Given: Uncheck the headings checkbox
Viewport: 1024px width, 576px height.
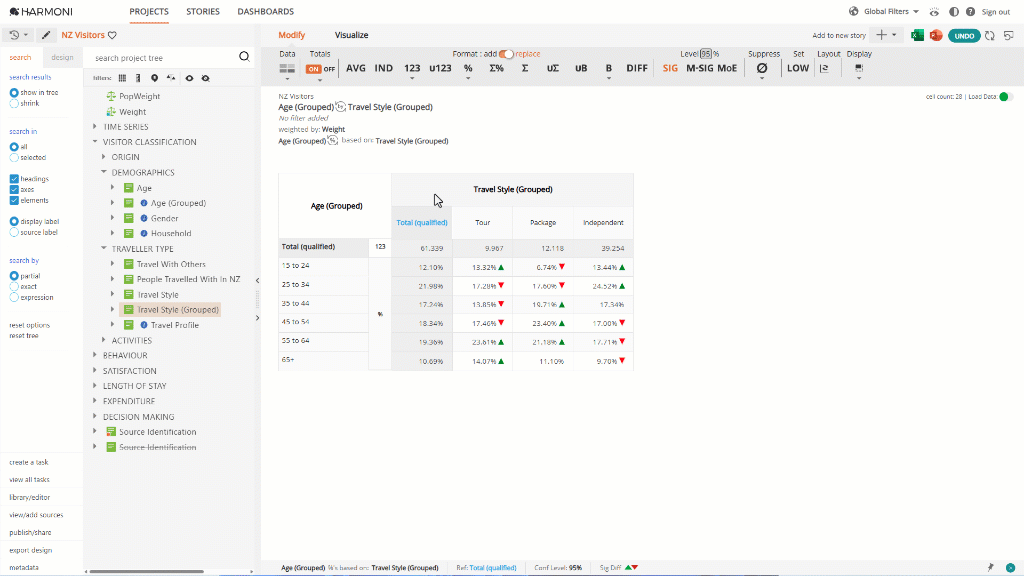Looking at the screenshot, I should coord(14,178).
